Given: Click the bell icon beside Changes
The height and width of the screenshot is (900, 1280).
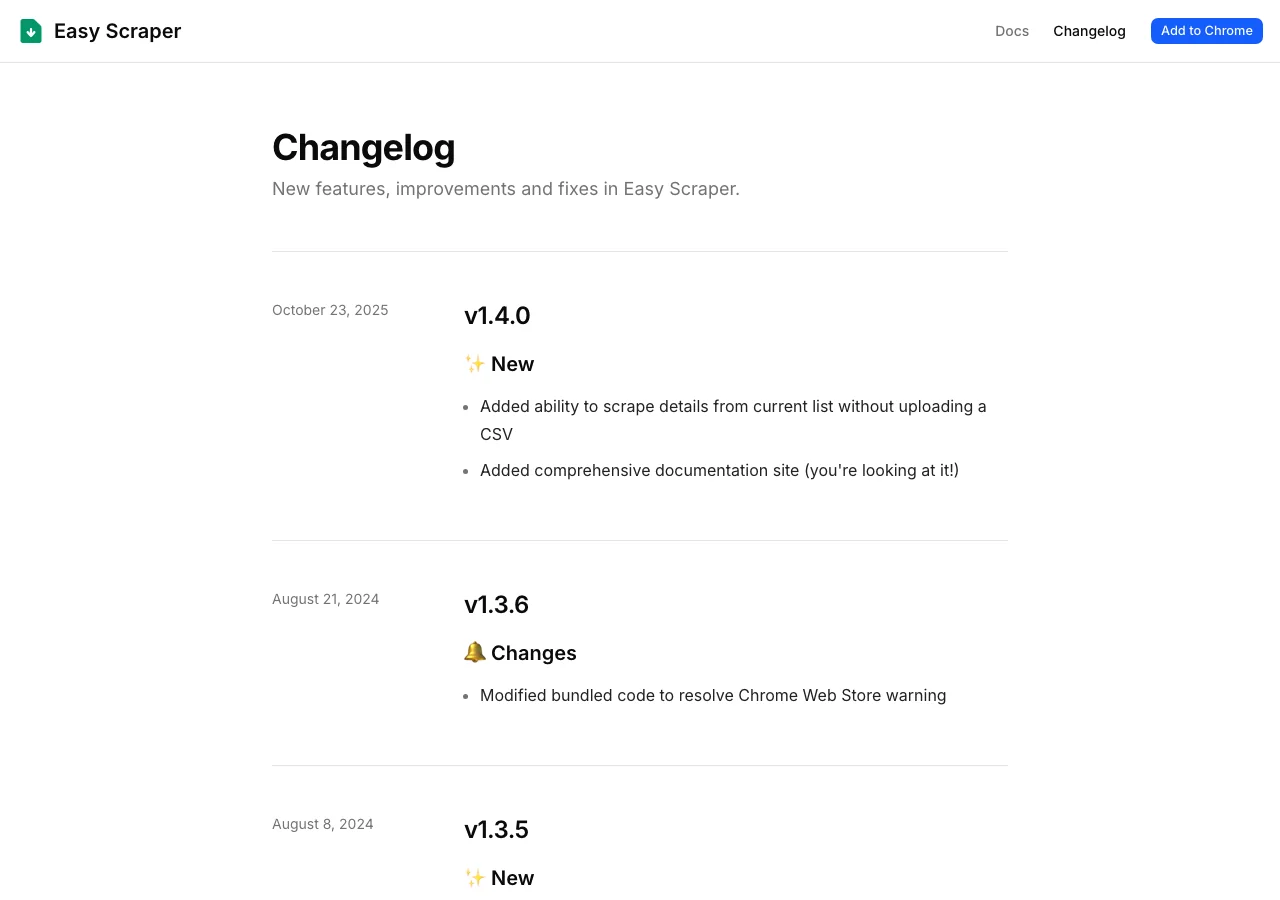Looking at the screenshot, I should tap(475, 653).
